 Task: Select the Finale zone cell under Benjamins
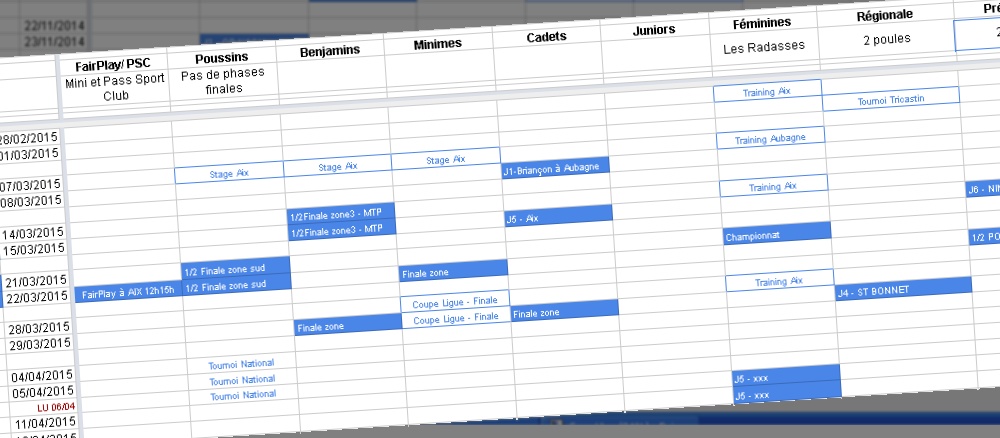coord(348,326)
